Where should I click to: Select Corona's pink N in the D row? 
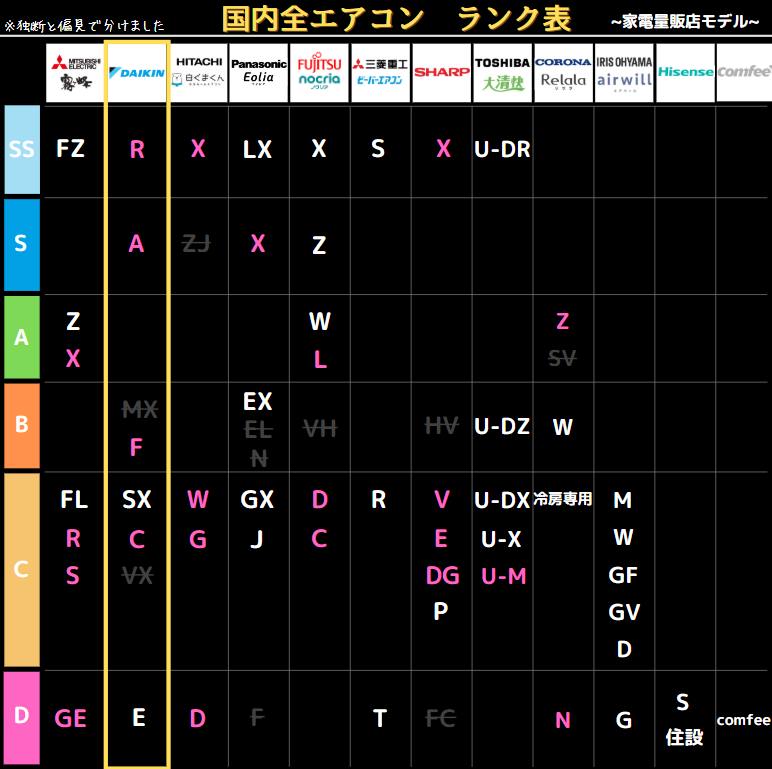(x=563, y=720)
